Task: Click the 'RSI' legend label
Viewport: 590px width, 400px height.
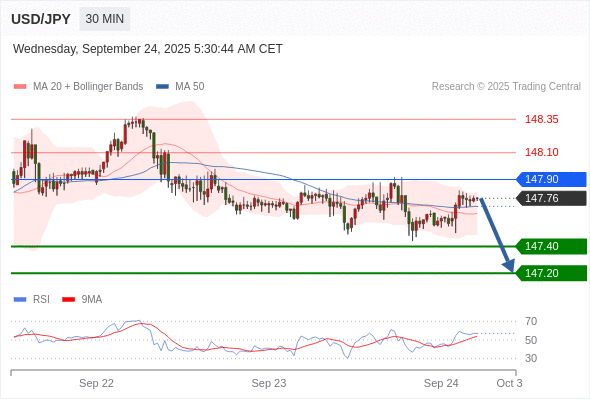Action: (x=41, y=300)
